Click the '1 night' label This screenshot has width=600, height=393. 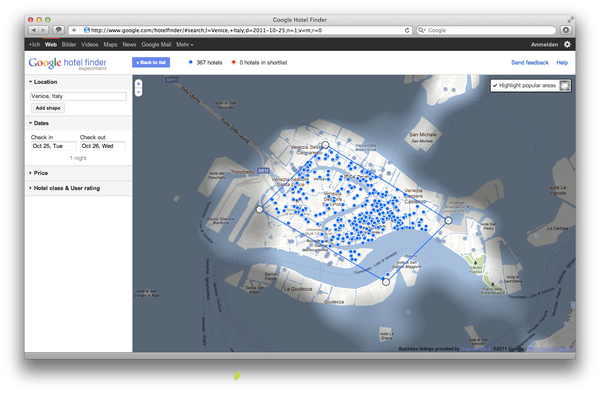click(78, 158)
